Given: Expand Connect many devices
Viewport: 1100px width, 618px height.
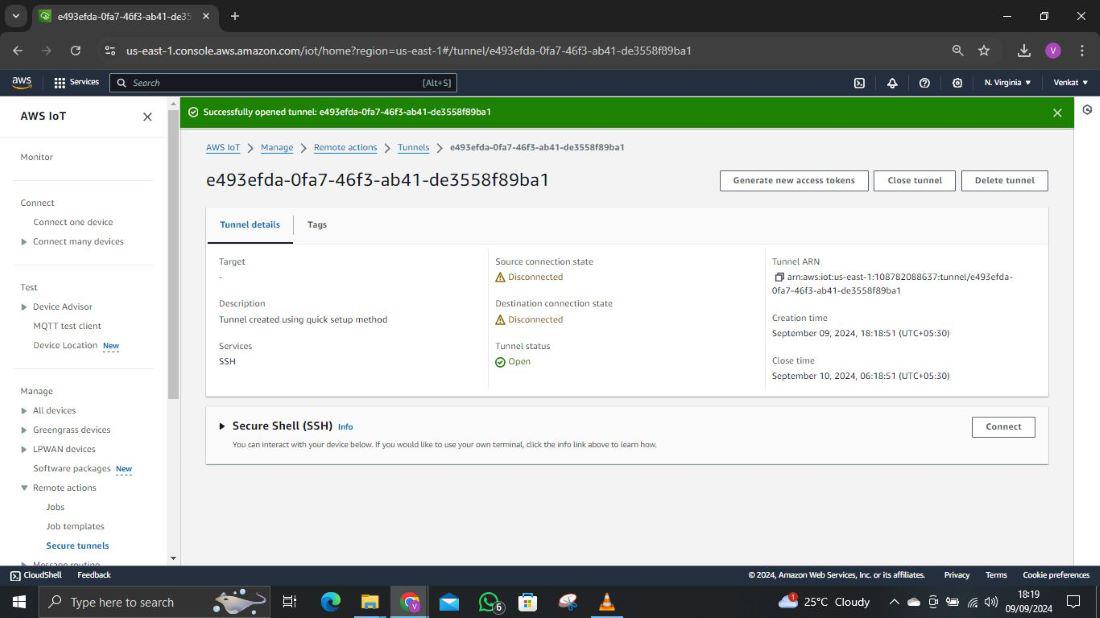Looking at the screenshot, I should tap(24, 242).
